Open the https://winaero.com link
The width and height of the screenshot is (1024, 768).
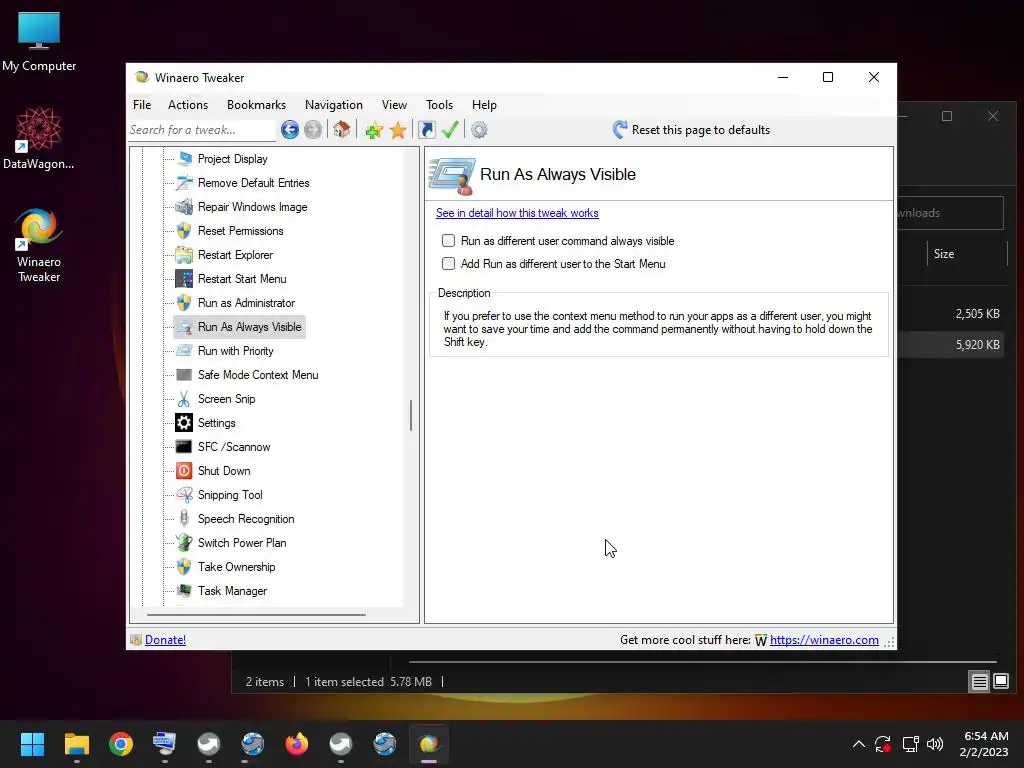click(x=824, y=640)
